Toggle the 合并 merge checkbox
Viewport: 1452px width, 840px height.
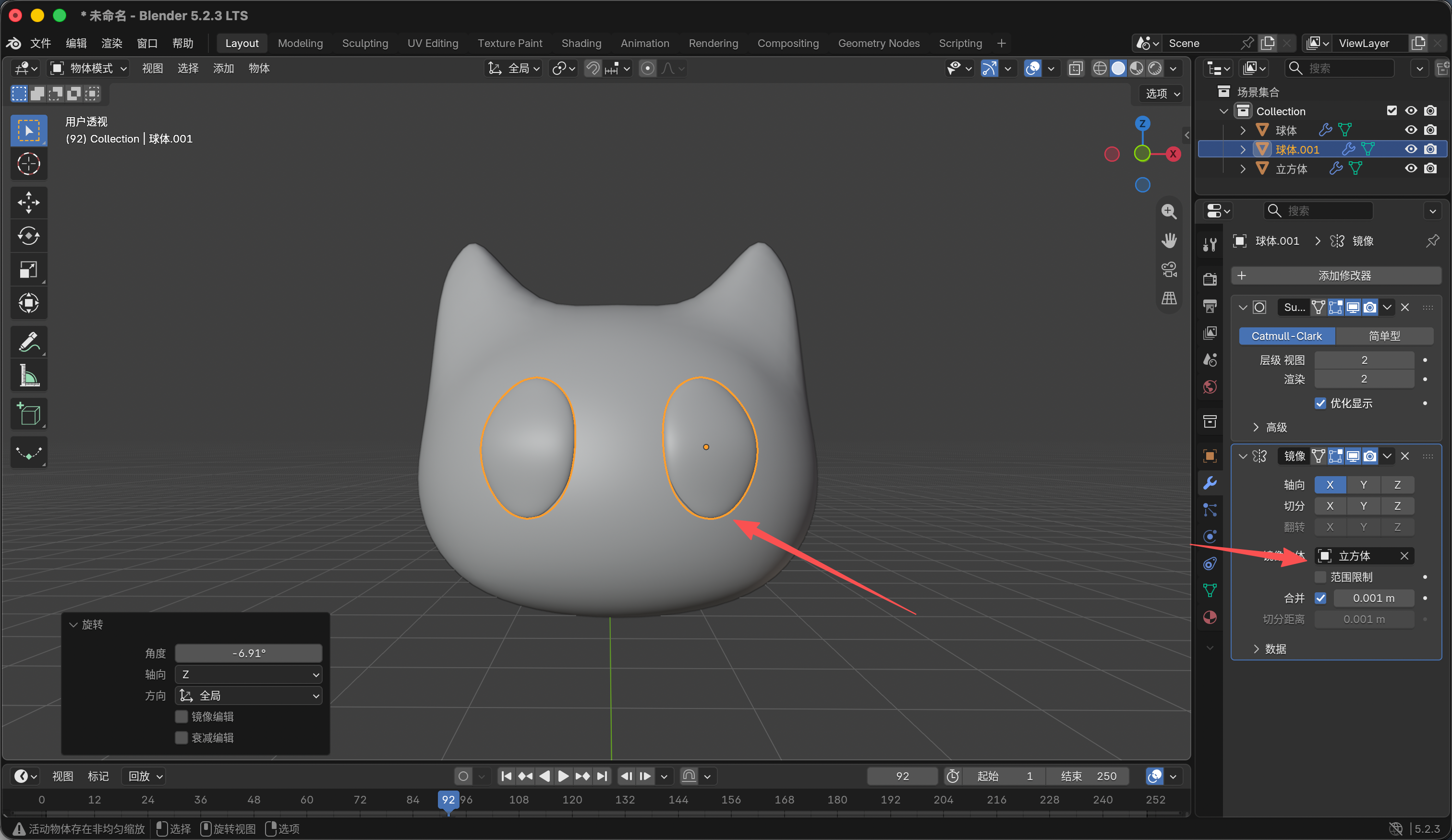coord(1320,598)
